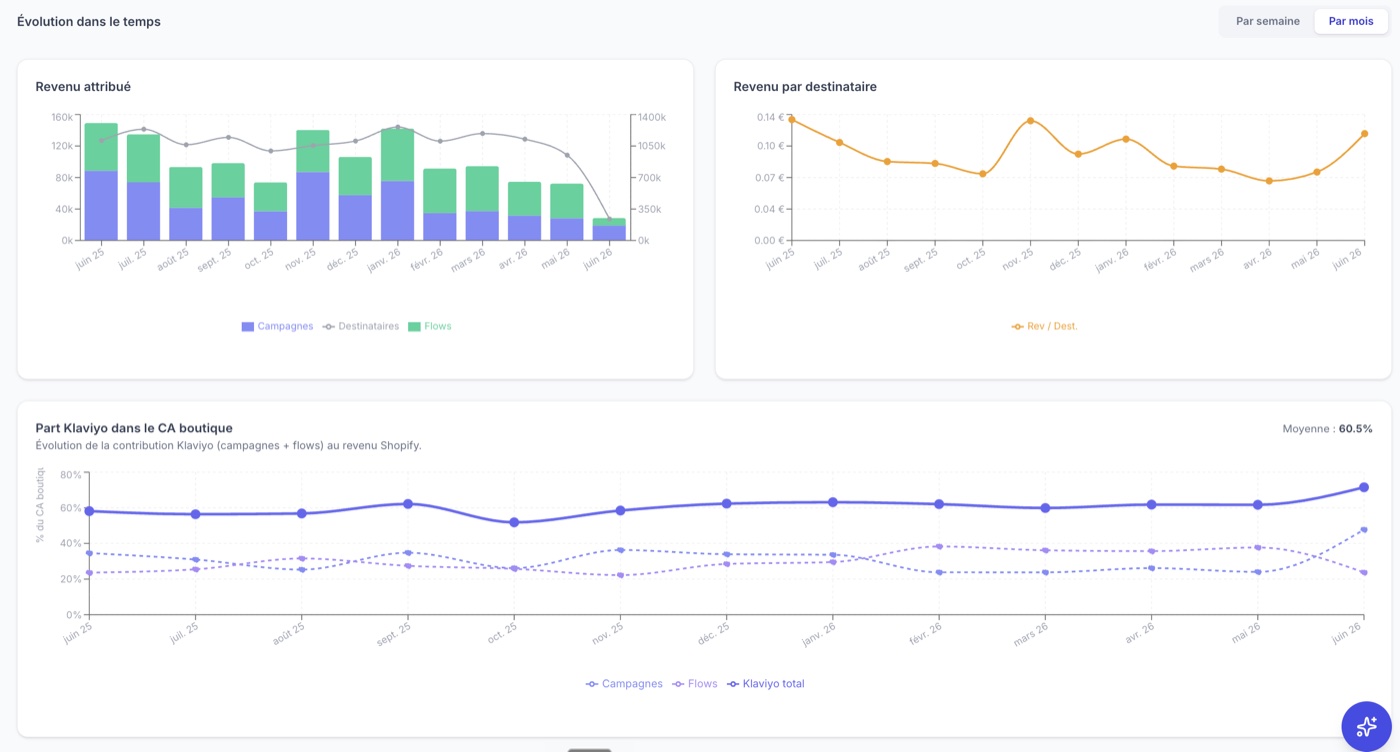Click oct. 25 Klaviyo total data point
This screenshot has width=1400, height=752.
[x=514, y=522]
